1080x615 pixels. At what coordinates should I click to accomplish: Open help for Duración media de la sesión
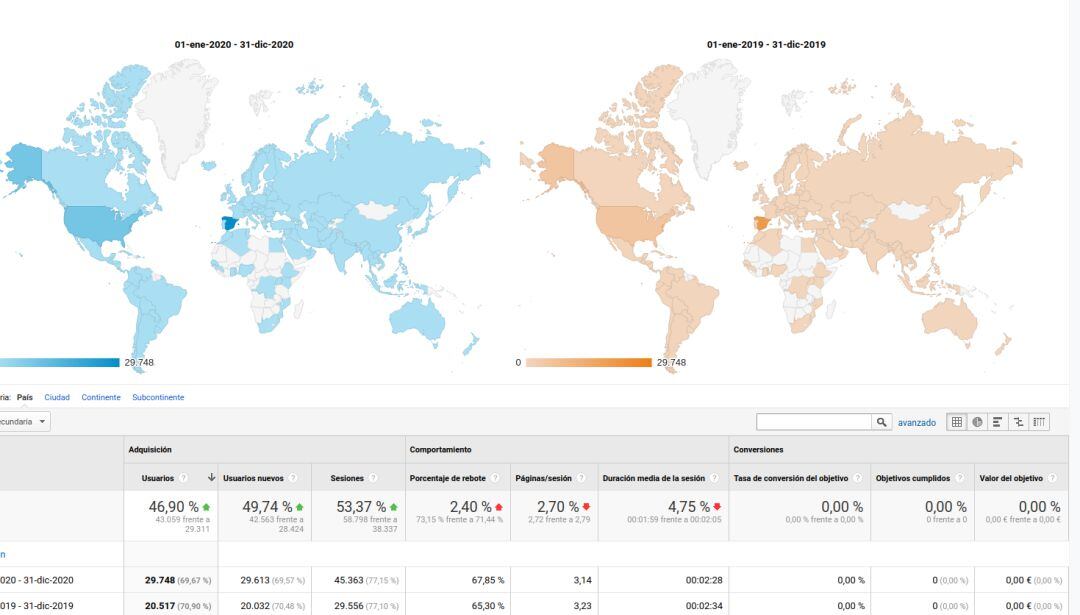pyautogui.click(x=712, y=477)
